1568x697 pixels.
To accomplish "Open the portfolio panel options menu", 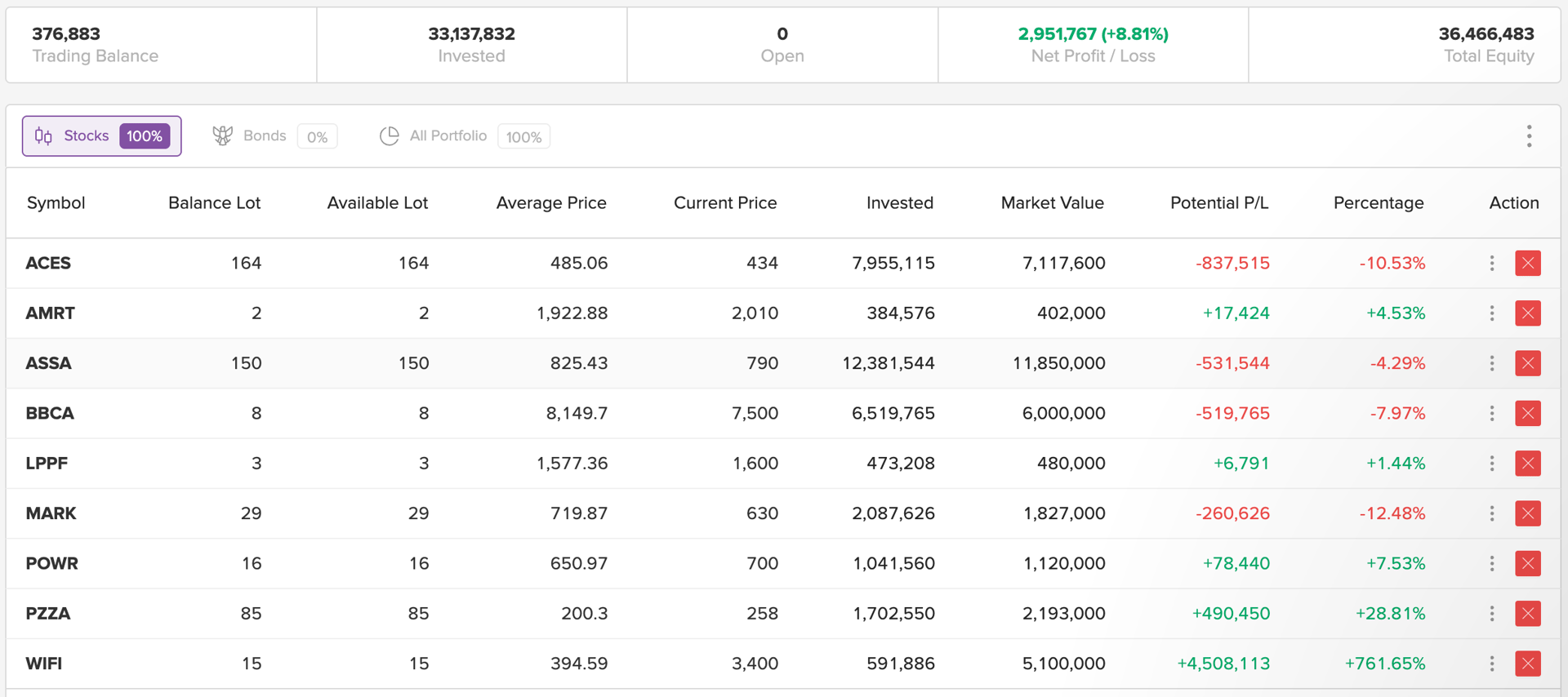I will click(1529, 136).
